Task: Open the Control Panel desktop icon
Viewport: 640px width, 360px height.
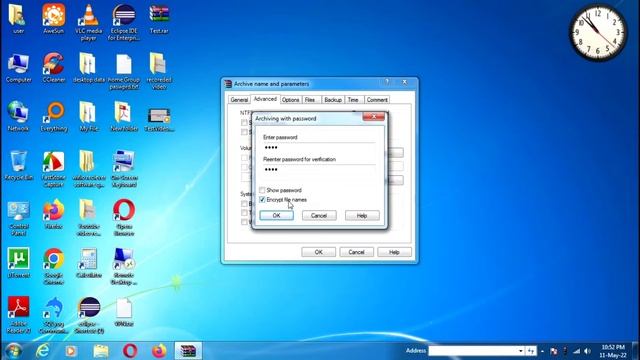Action: click(18, 218)
